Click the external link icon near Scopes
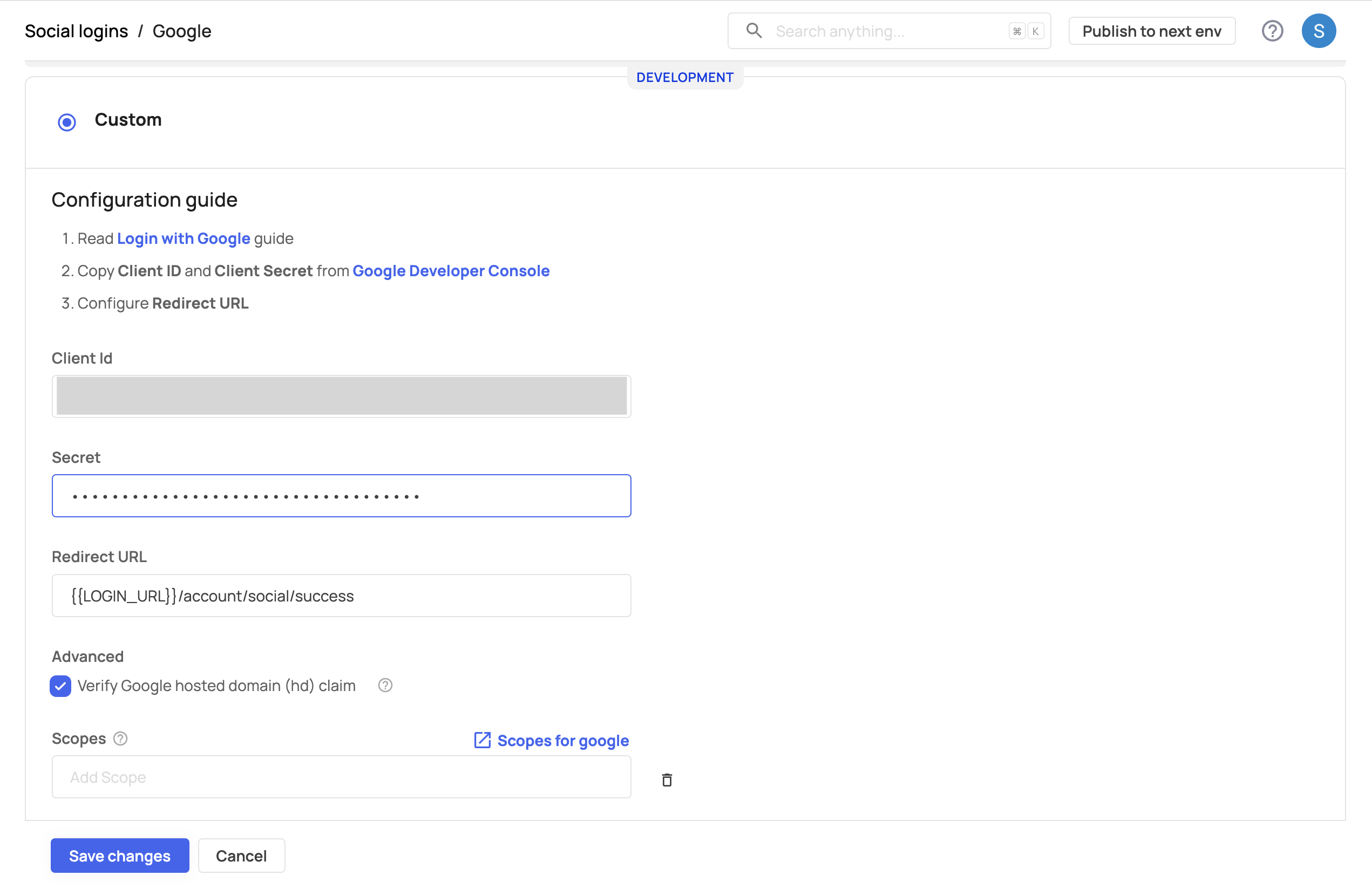This screenshot has height=889, width=1372. pyautogui.click(x=482, y=740)
